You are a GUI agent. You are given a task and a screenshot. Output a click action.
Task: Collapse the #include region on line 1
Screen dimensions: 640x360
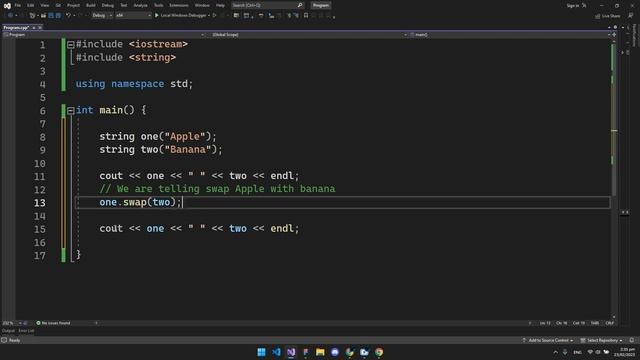71,44
